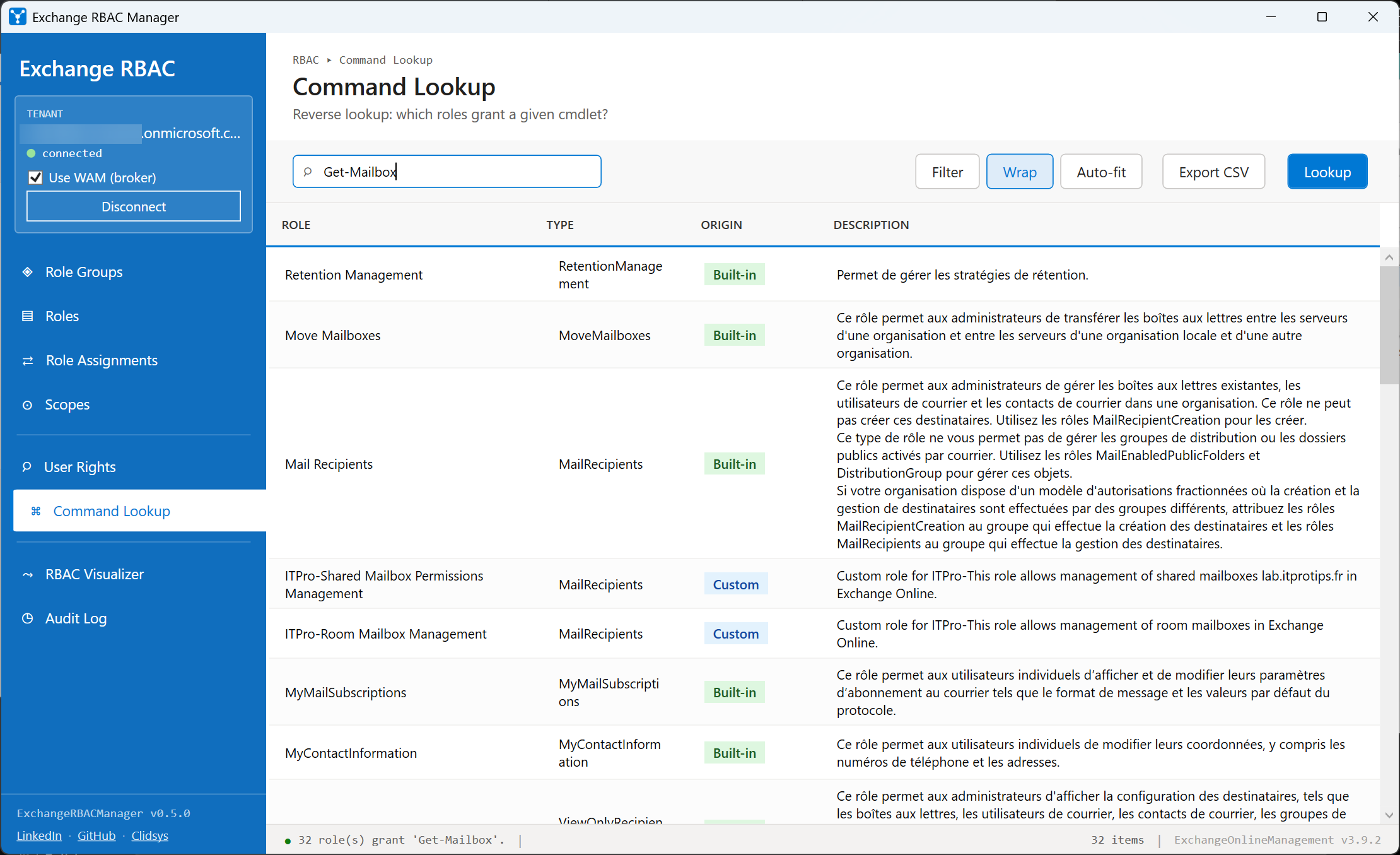Screen dimensions: 1400x855
Task: Go to Role Assignments
Action: pyautogui.click(x=102, y=360)
